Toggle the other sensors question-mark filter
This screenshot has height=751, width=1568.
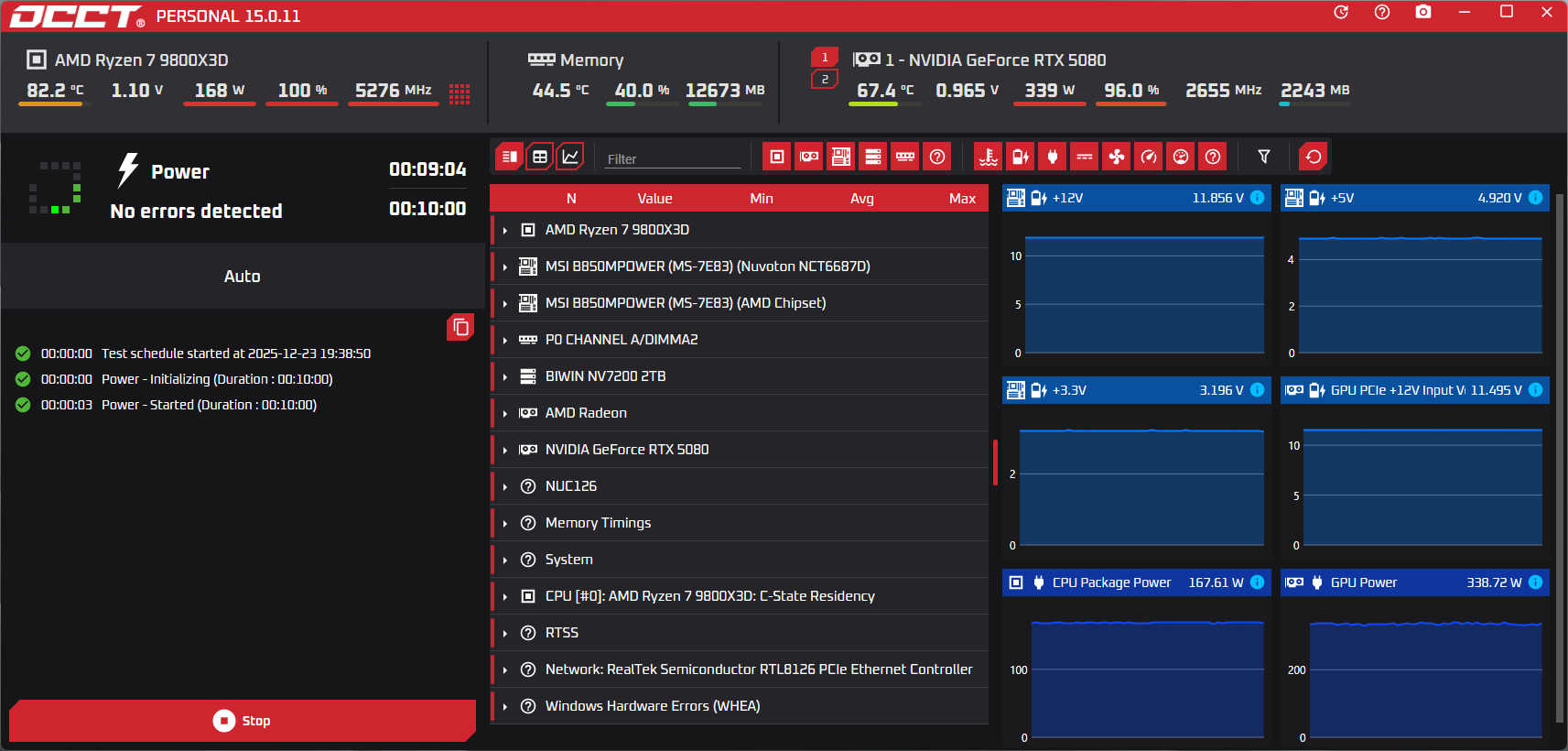coord(1213,157)
